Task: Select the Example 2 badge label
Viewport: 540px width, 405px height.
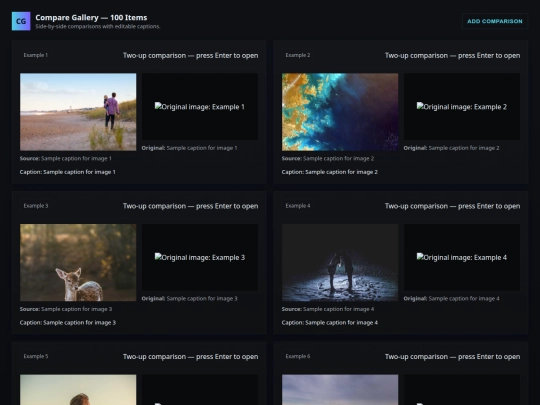Action: [298, 55]
